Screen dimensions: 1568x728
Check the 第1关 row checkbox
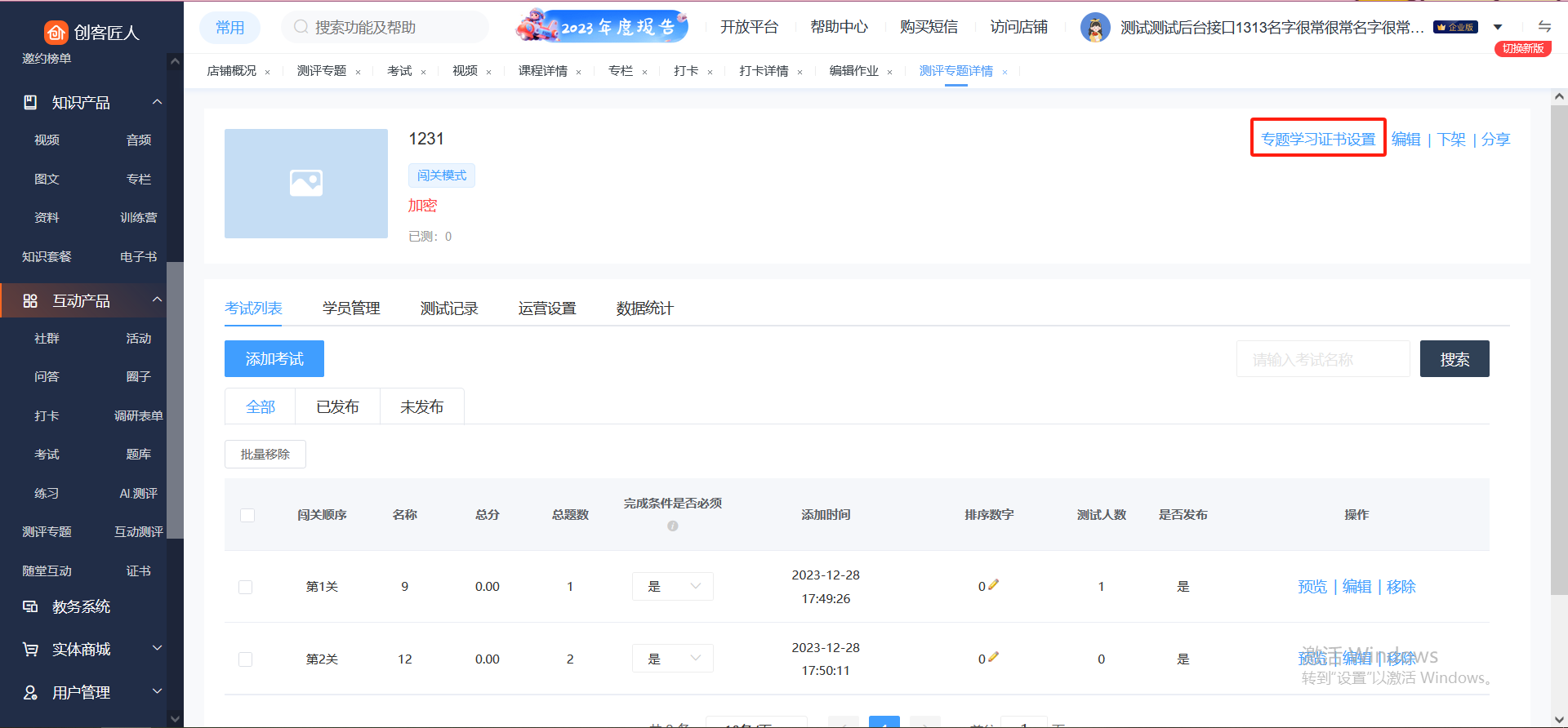tap(246, 587)
